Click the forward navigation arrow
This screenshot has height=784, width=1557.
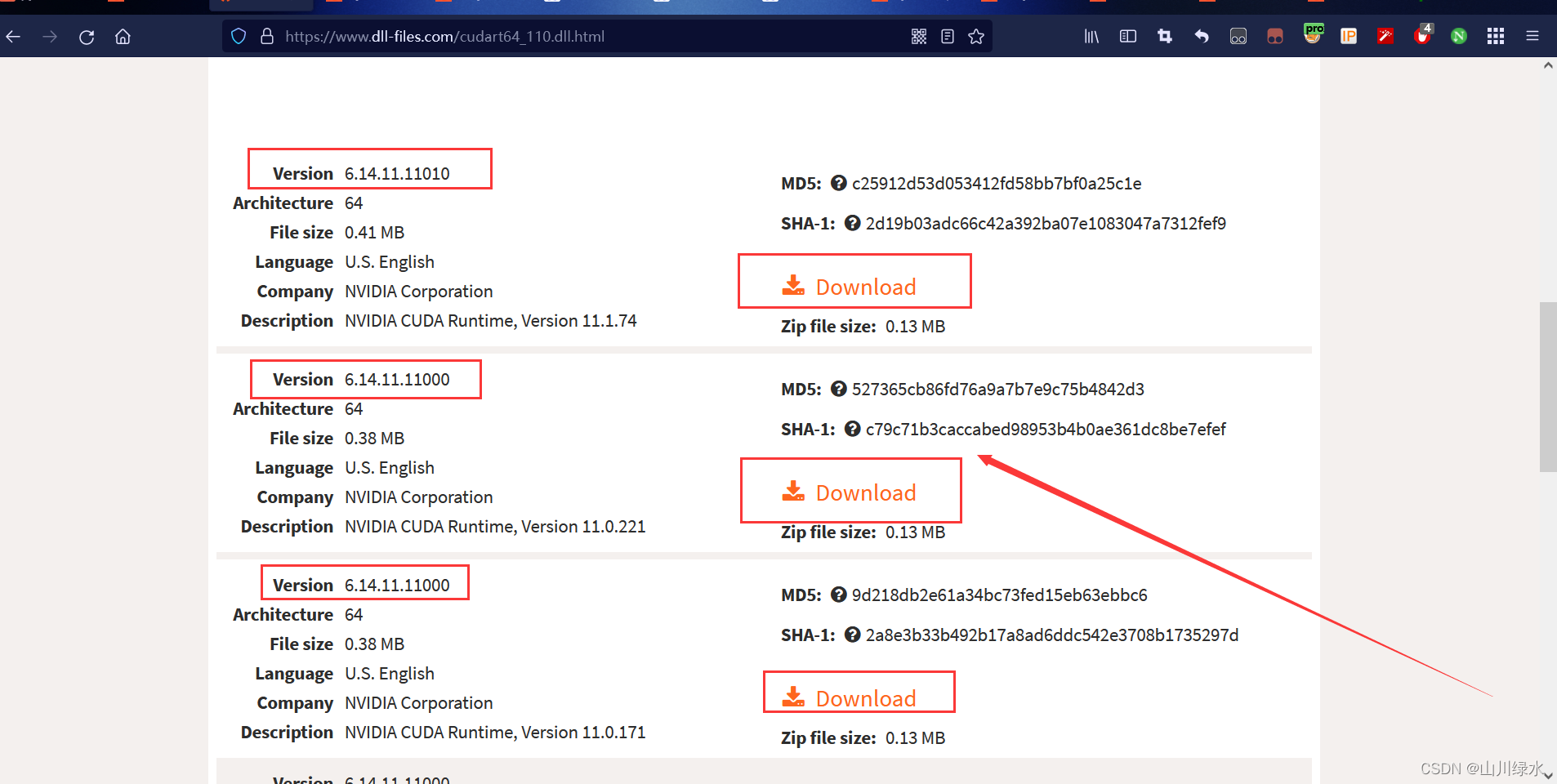coord(50,37)
